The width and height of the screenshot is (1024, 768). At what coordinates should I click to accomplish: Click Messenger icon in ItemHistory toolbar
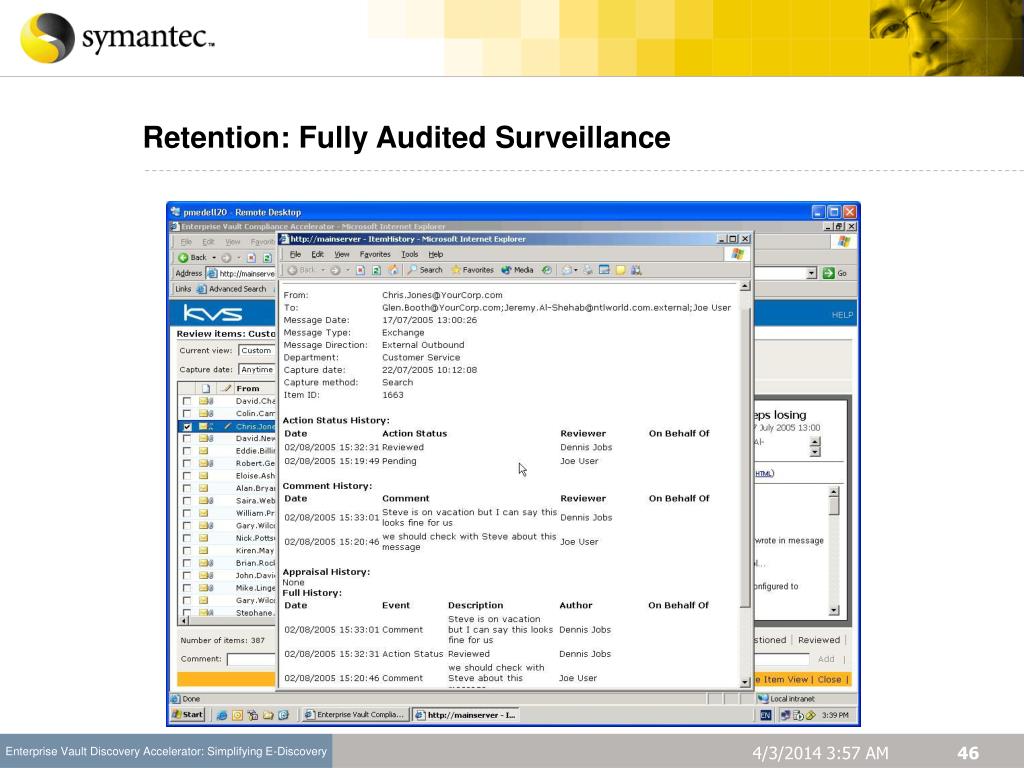click(x=635, y=270)
